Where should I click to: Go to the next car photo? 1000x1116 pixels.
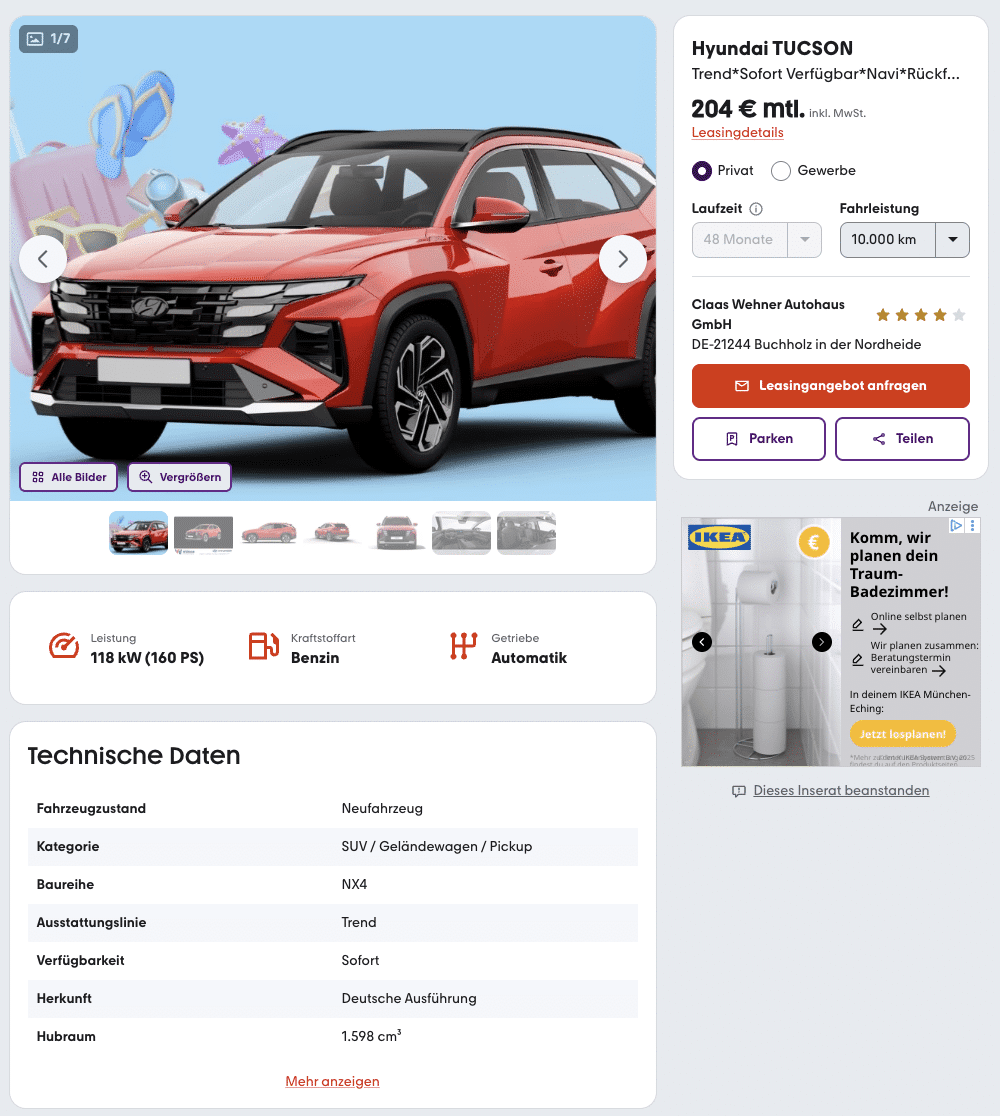coord(623,259)
